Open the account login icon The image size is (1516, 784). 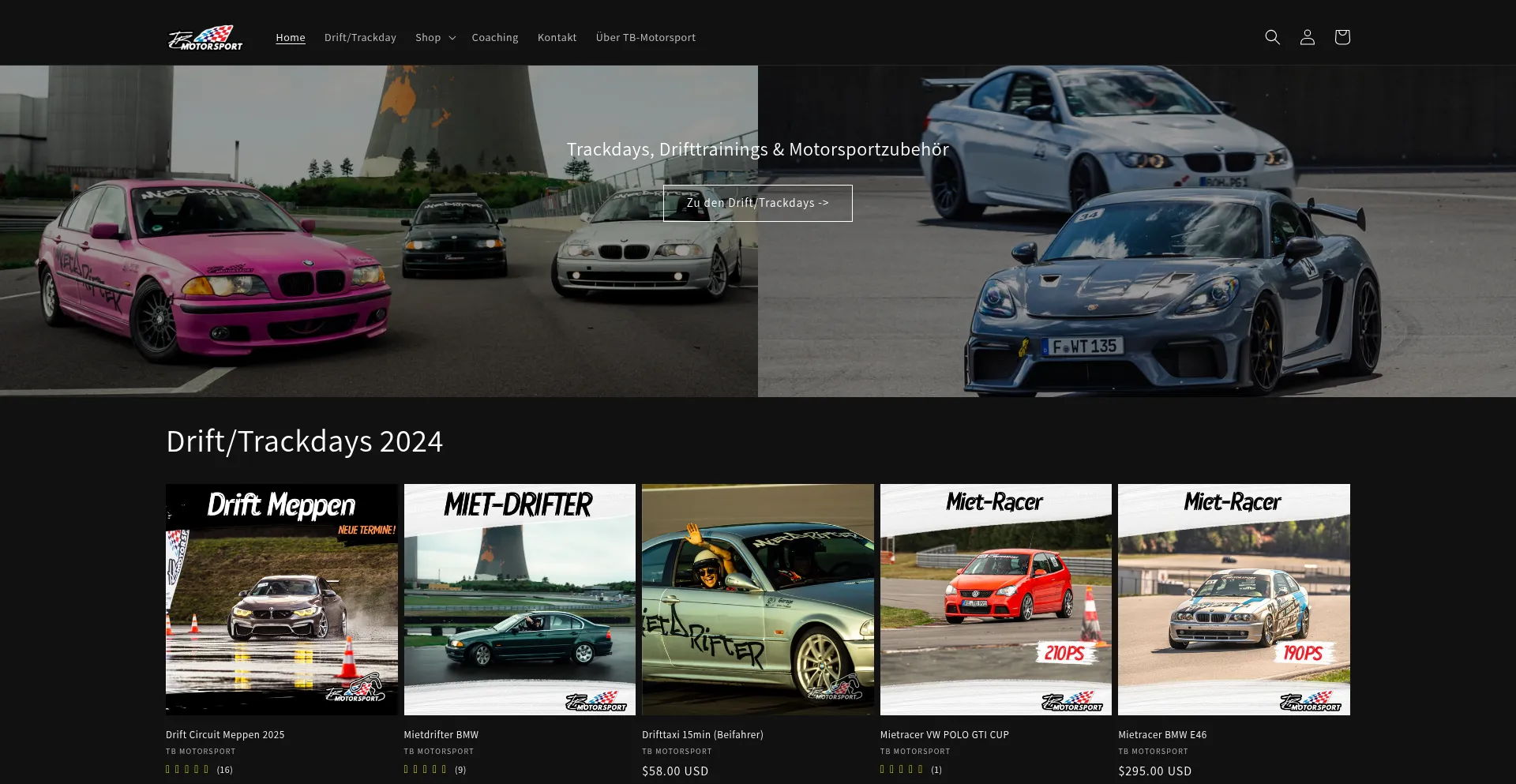click(x=1307, y=37)
